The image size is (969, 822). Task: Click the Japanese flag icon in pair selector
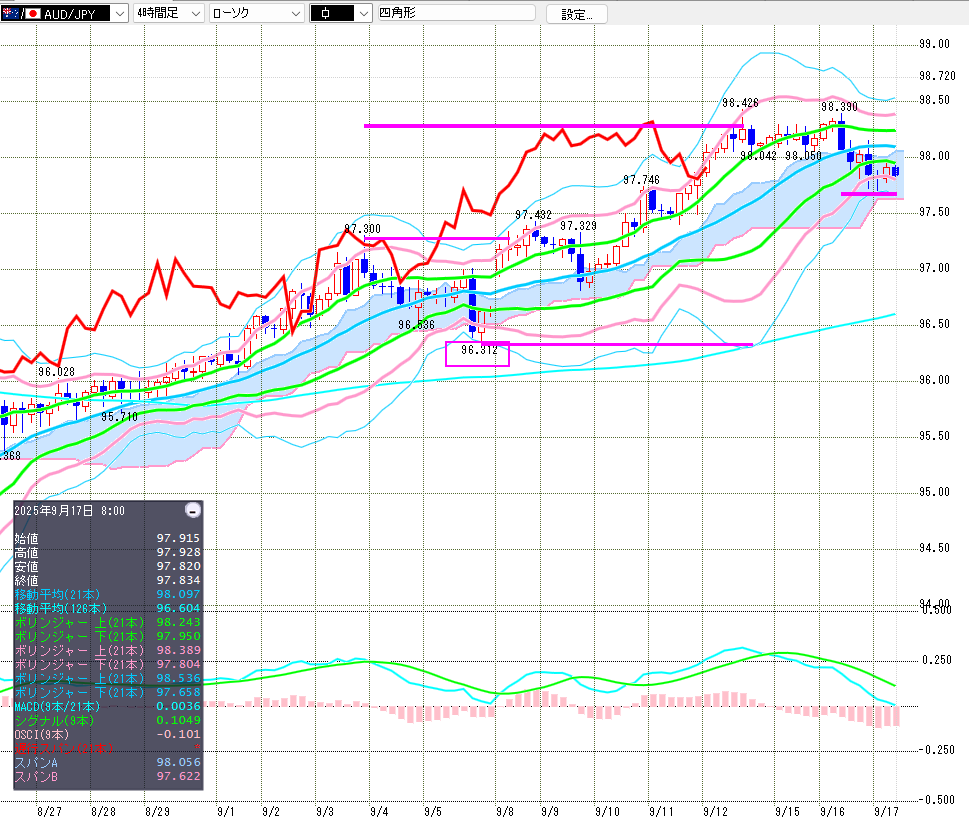[32, 14]
